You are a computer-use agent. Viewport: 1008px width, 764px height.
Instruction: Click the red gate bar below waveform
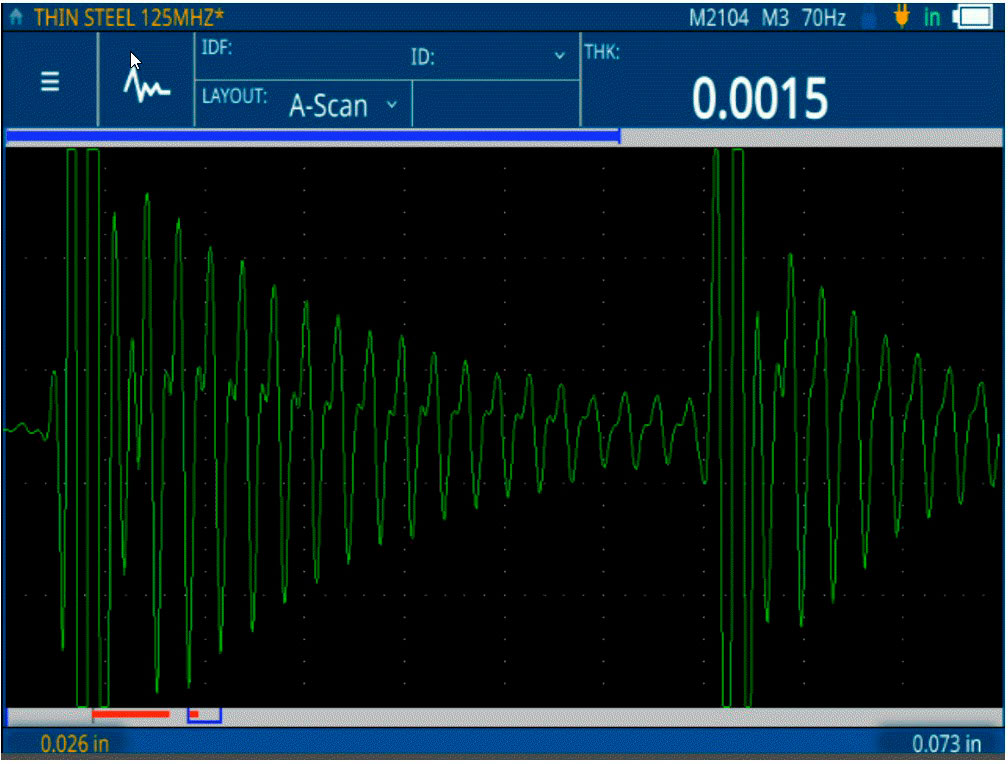click(x=131, y=714)
